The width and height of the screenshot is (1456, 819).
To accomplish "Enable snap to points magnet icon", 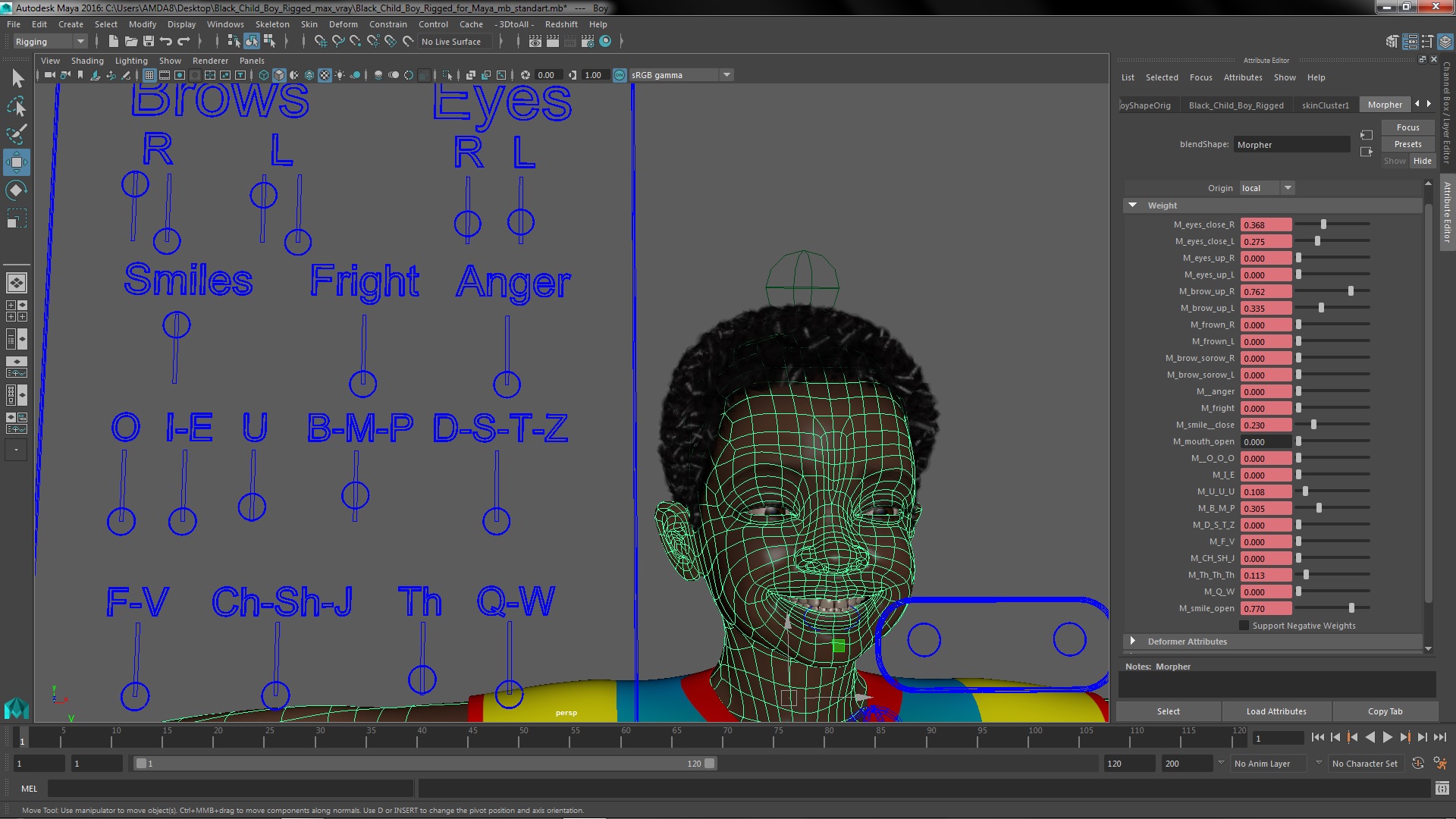I will pos(356,41).
